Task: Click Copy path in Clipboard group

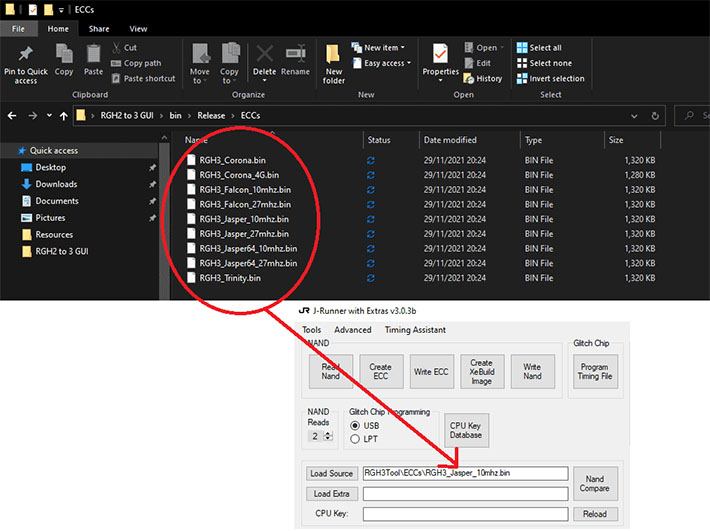Action: click(x=136, y=63)
